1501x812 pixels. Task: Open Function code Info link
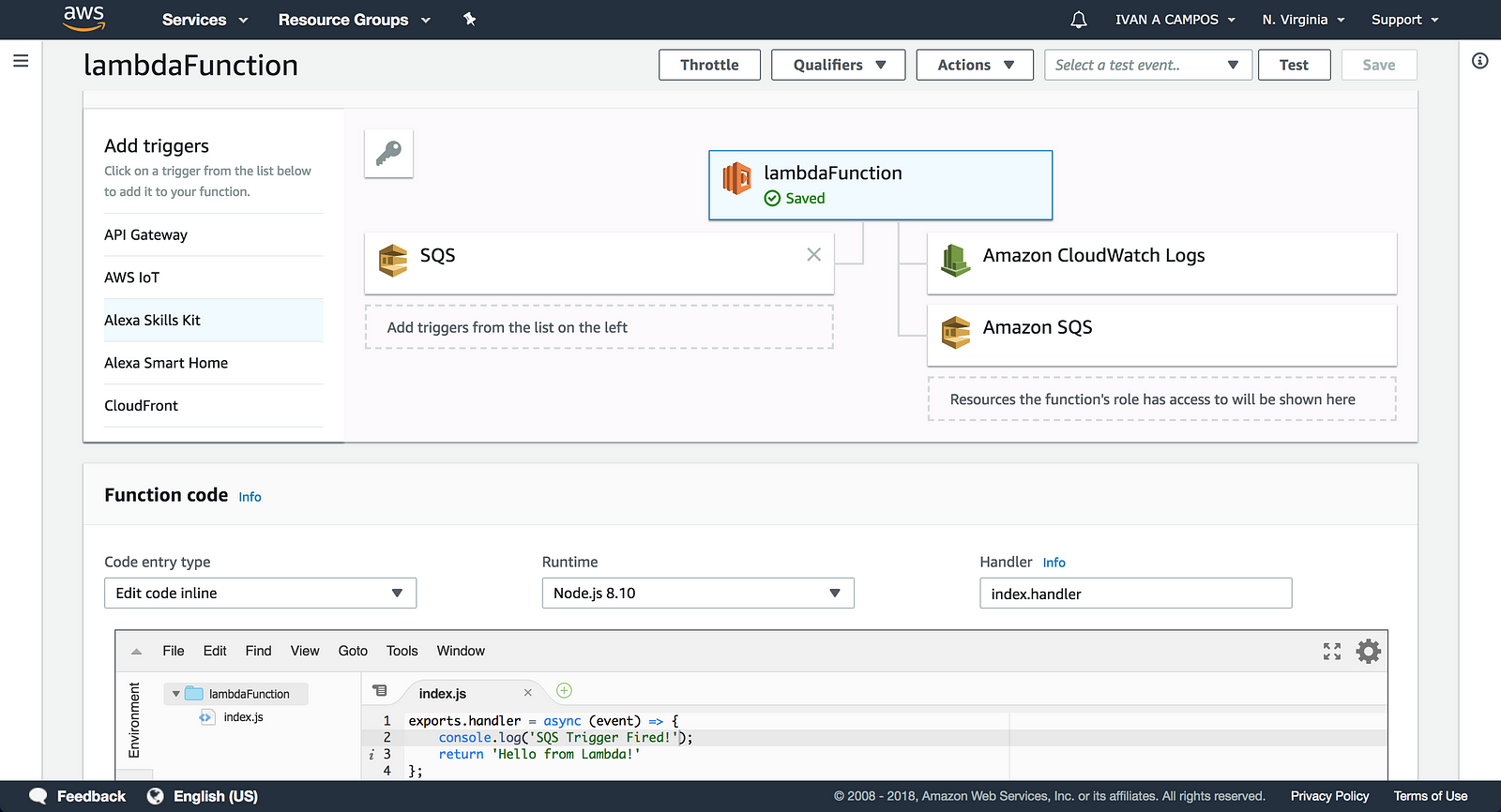click(x=250, y=497)
